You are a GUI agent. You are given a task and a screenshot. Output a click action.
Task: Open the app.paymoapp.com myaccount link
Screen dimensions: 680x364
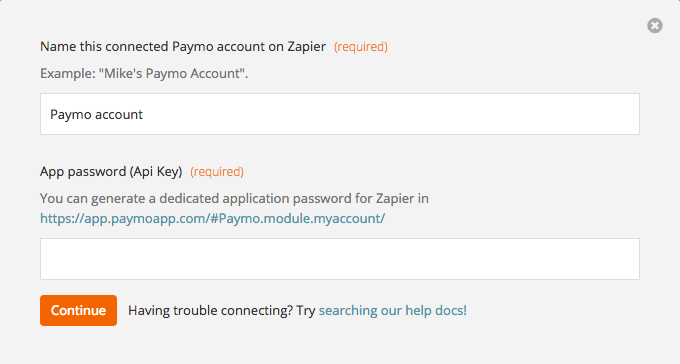[x=212, y=218]
